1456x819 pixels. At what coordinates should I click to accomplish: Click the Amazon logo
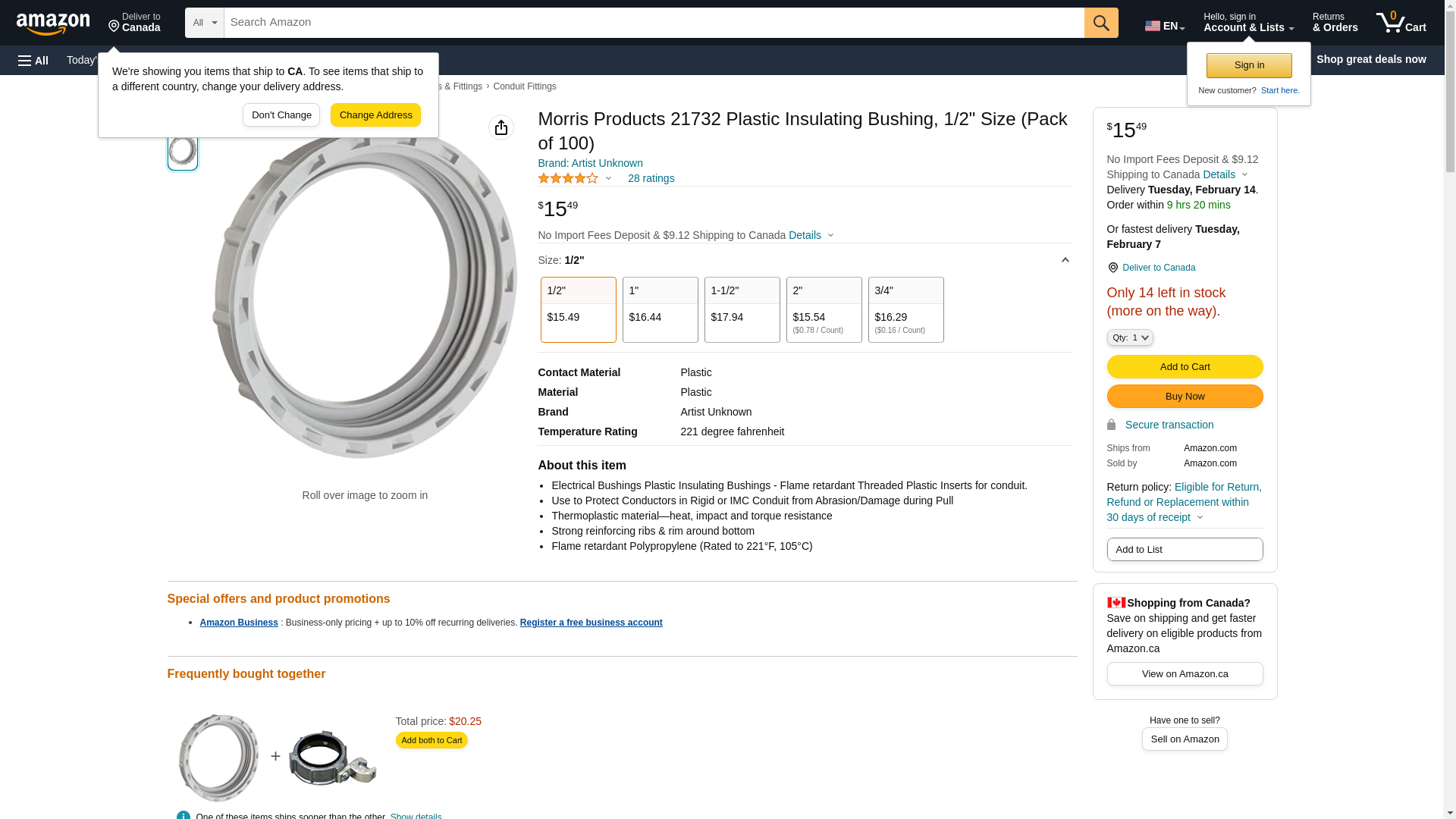pos(53,24)
